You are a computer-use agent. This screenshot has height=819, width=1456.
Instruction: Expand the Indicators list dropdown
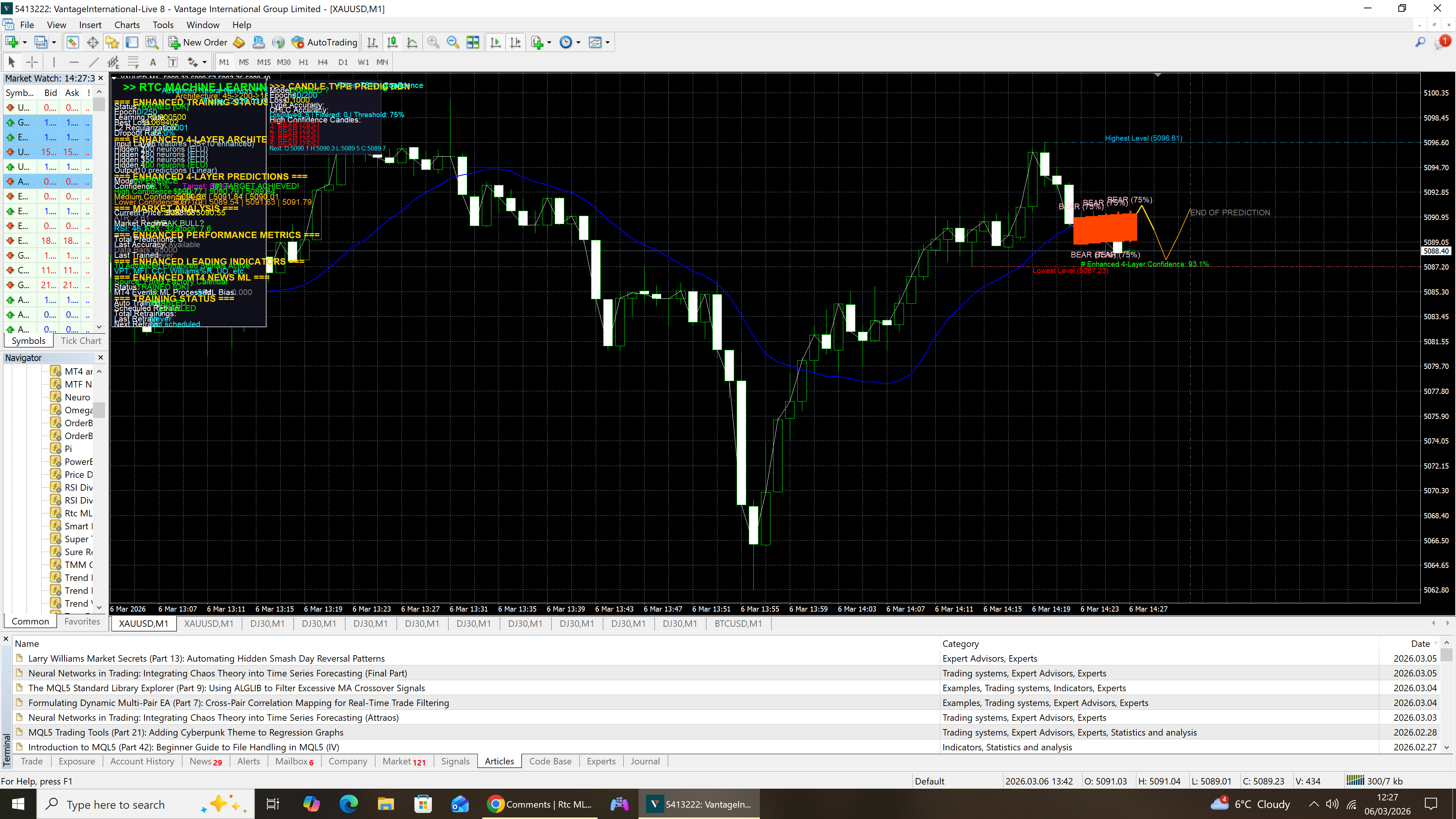pyautogui.click(x=549, y=42)
